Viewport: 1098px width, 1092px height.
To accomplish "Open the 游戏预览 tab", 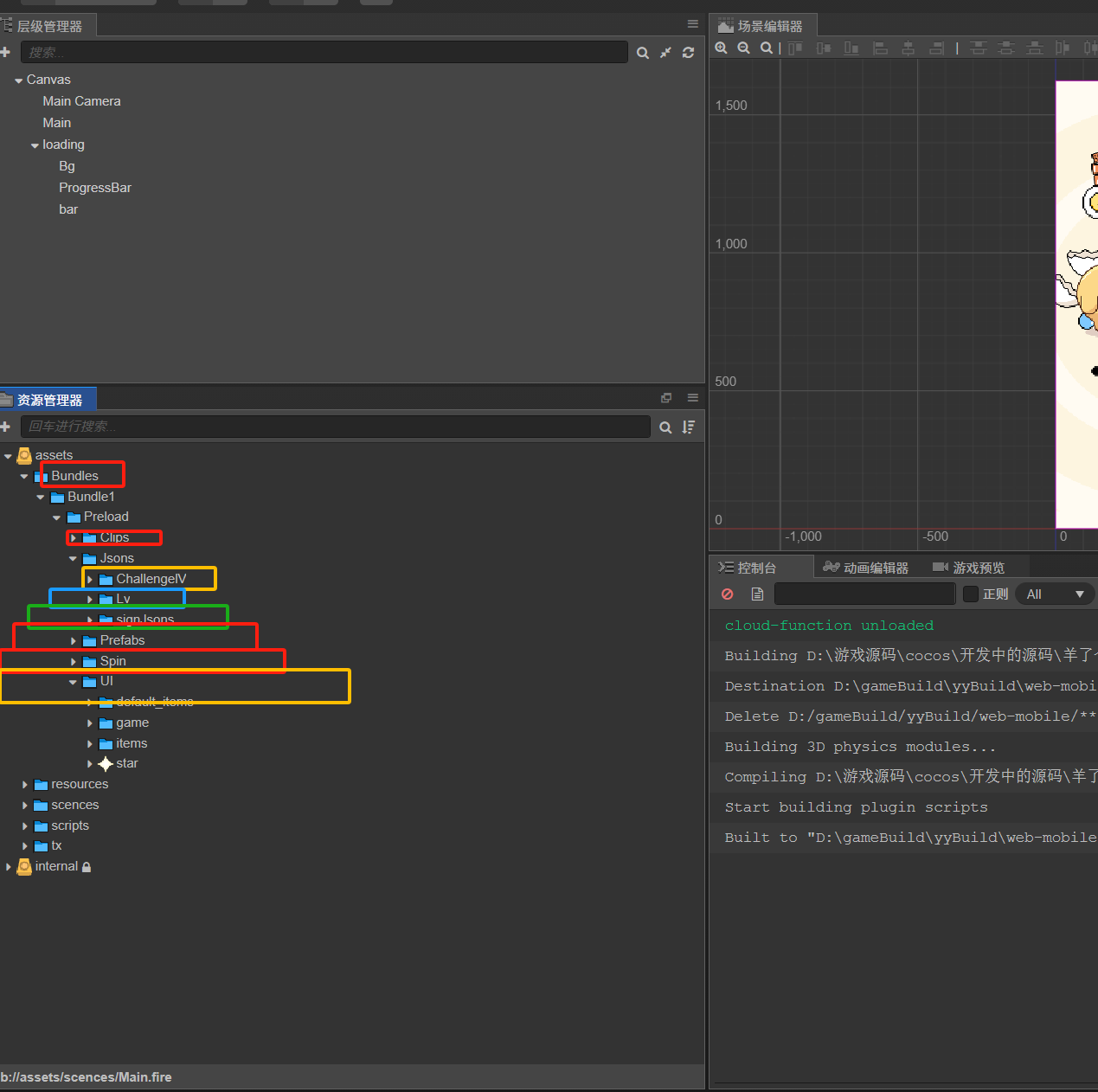I will click(969, 568).
